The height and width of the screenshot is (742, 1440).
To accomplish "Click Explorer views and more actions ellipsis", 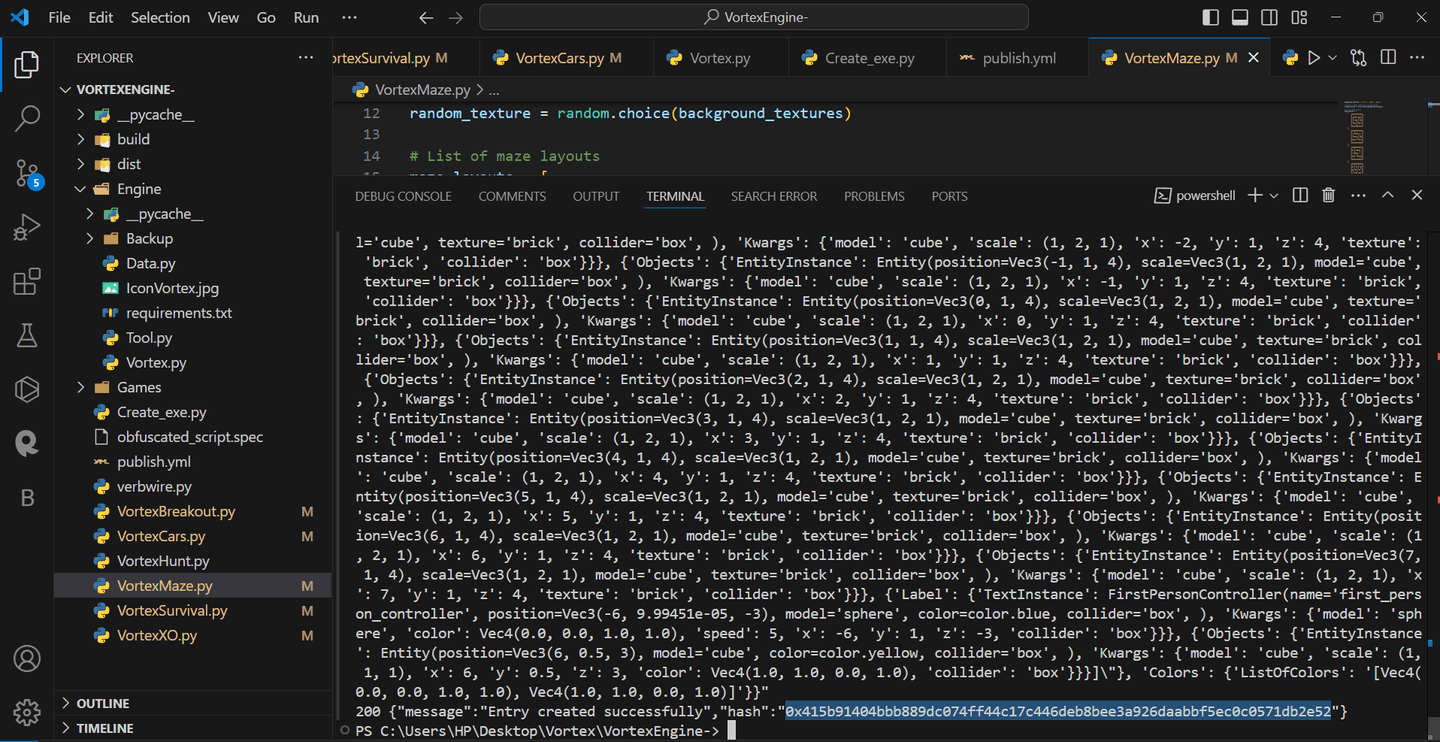I will tap(306, 58).
